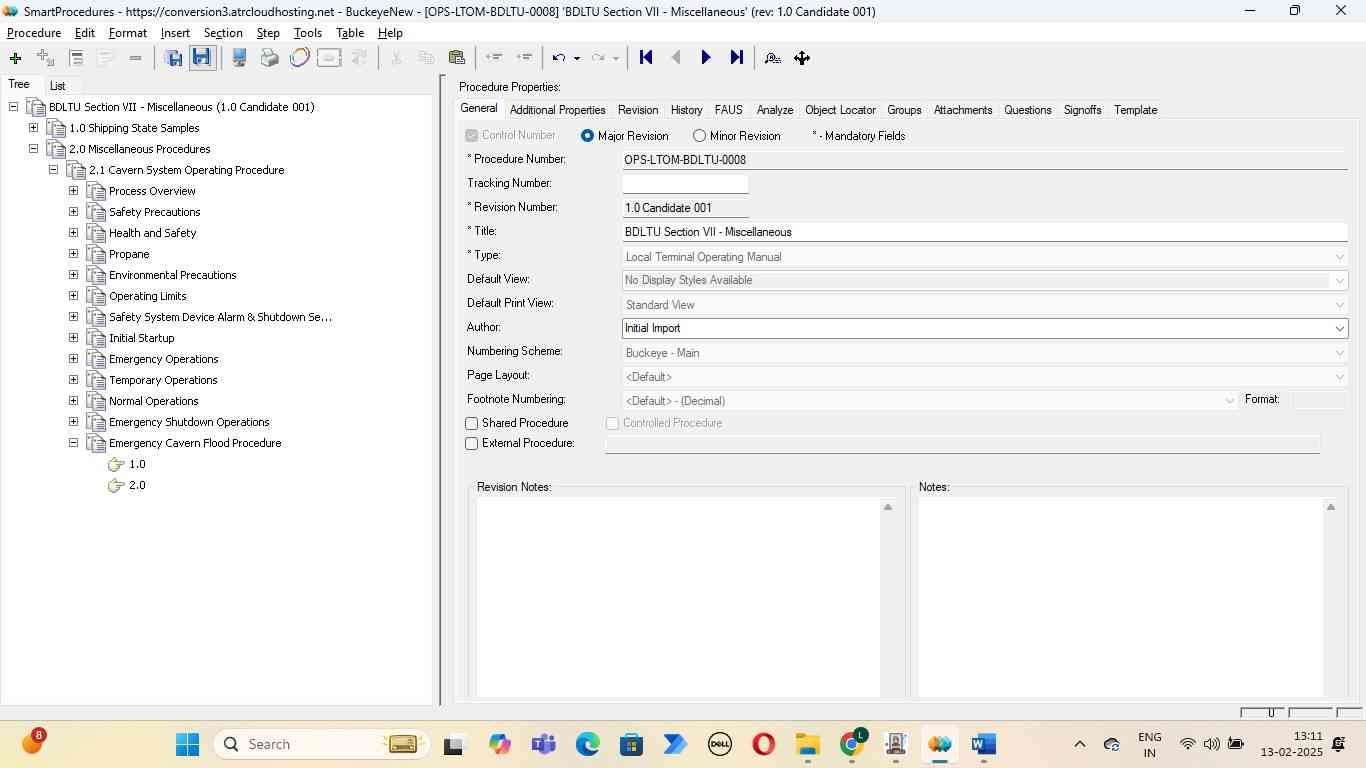Click the printer icon in toolbar
This screenshot has width=1366, height=768.
[269, 58]
